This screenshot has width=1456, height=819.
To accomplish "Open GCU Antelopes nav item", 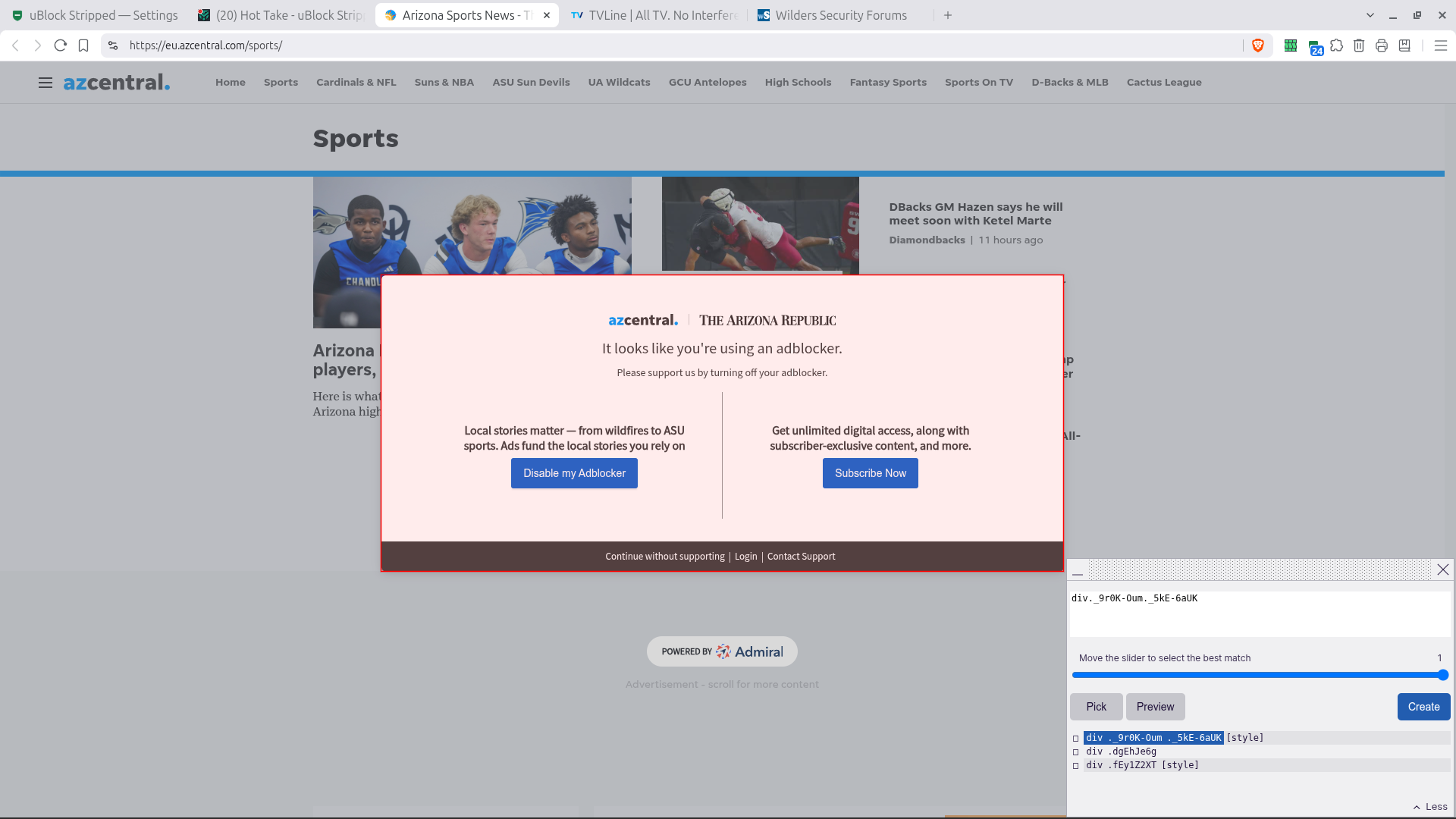I will tap(708, 83).
